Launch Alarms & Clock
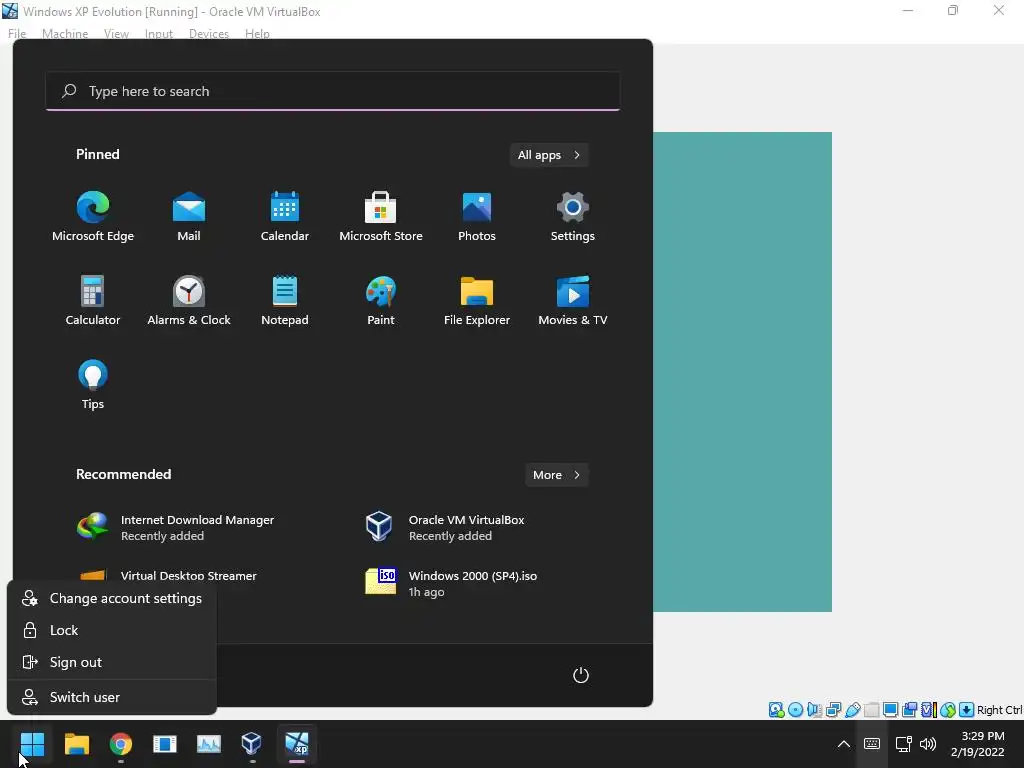This screenshot has width=1024, height=768. 189,300
